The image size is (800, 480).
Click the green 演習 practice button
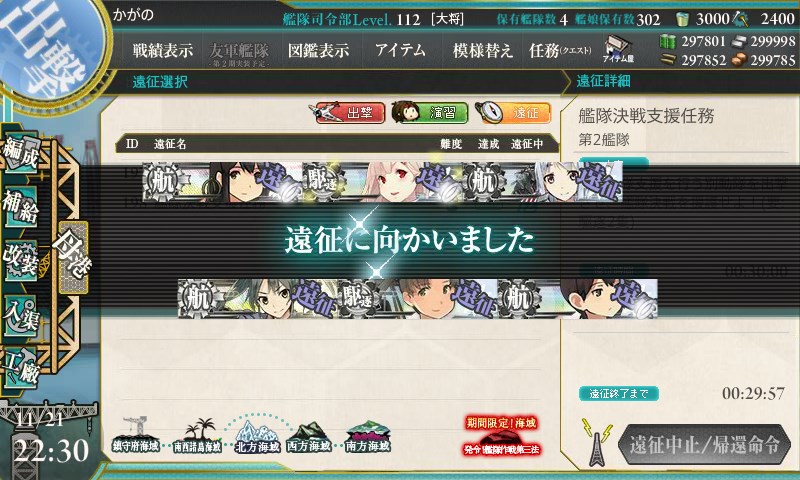430,113
